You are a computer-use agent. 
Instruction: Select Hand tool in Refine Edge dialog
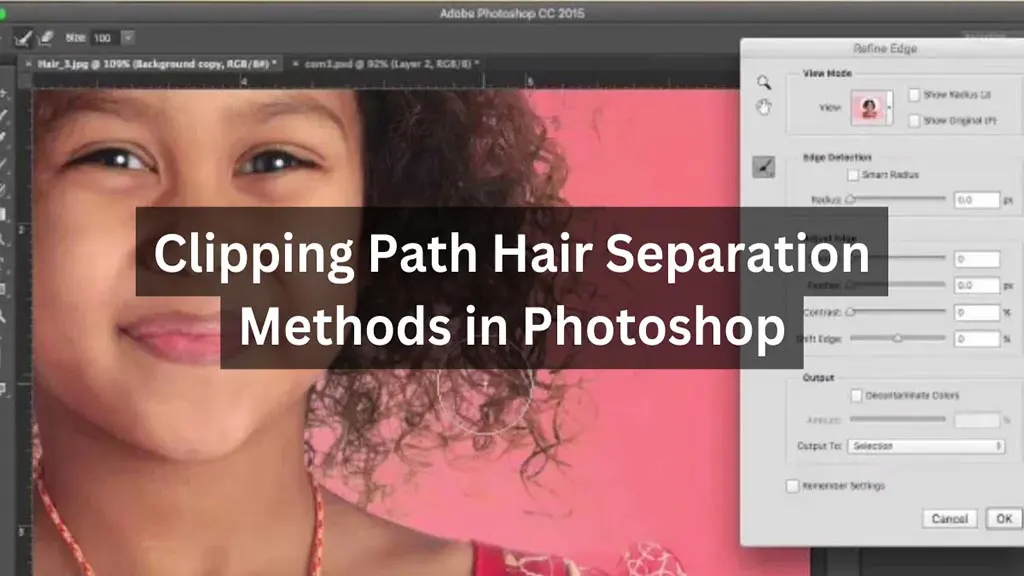coord(763,106)
